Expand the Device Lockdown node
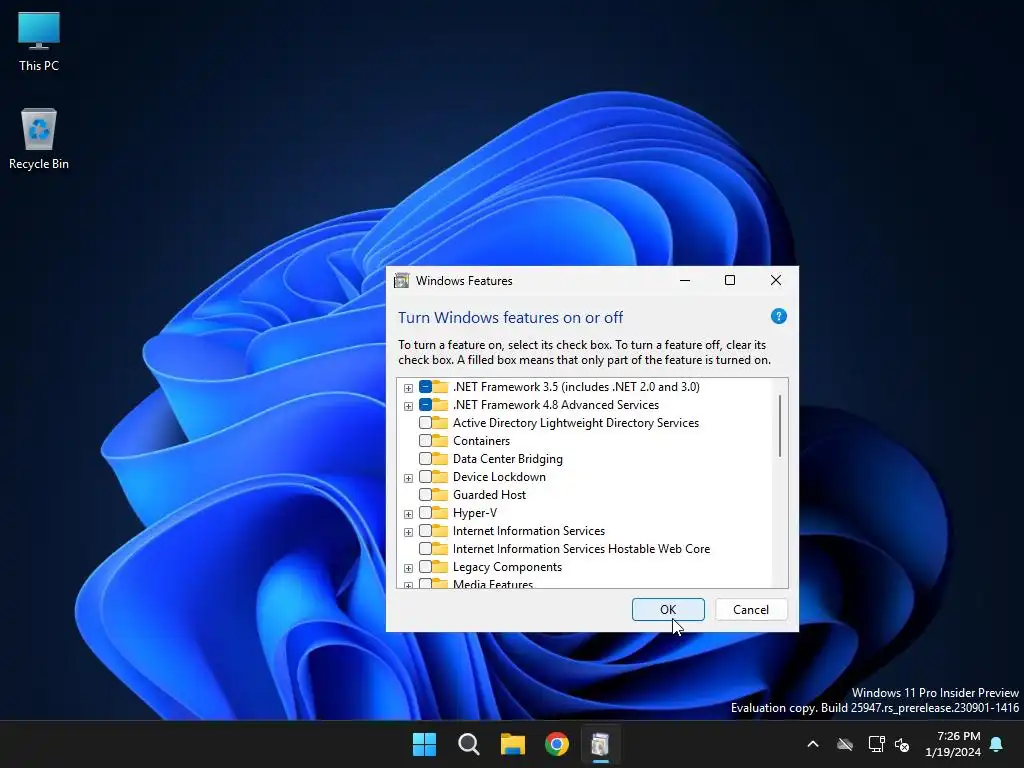Image resolution: width=1024 pixels, height=768 pixels. pyautogui.click(x=408, y=478)
